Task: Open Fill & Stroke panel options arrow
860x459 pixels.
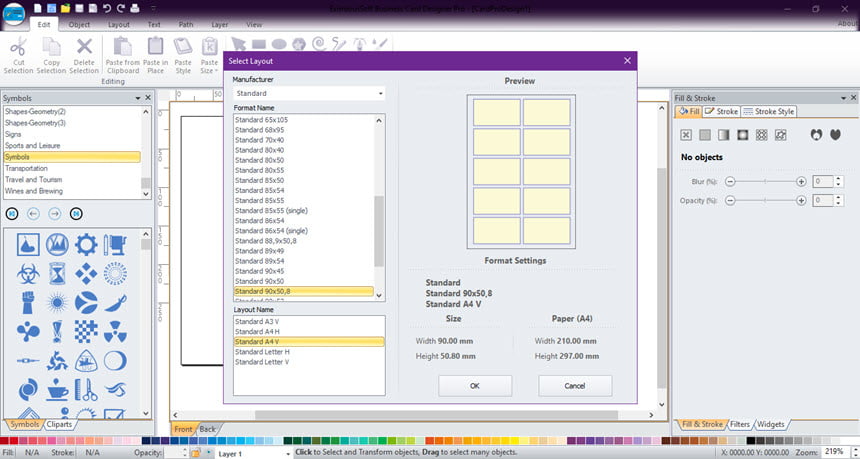Action: point(843,98)
